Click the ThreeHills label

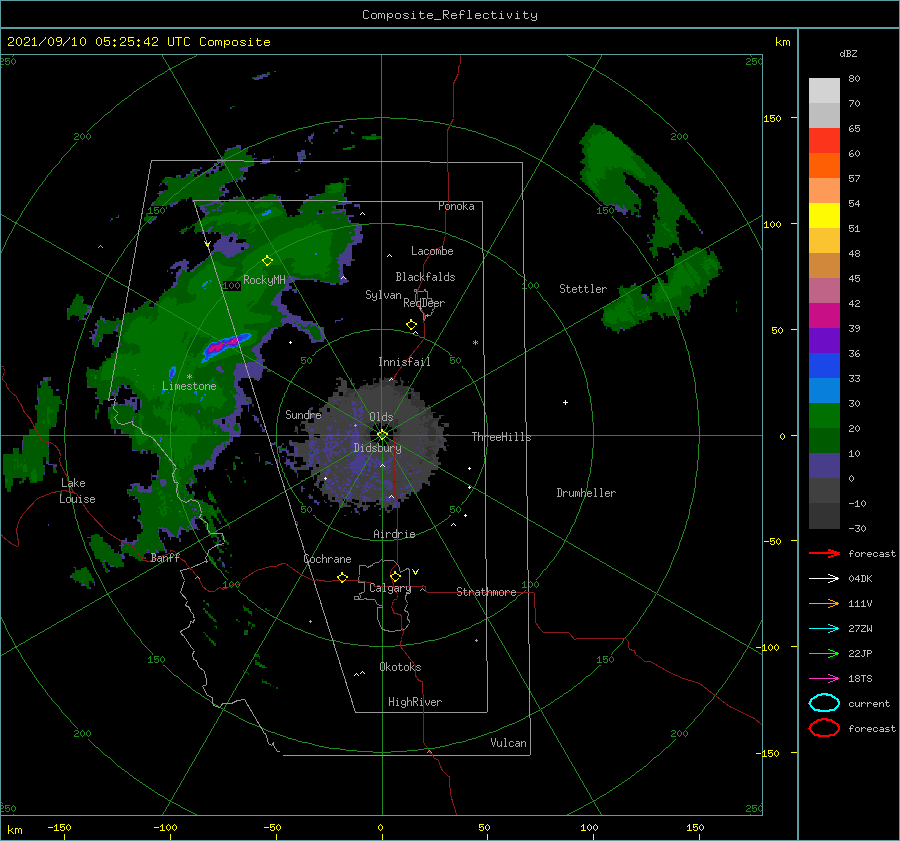502,437
